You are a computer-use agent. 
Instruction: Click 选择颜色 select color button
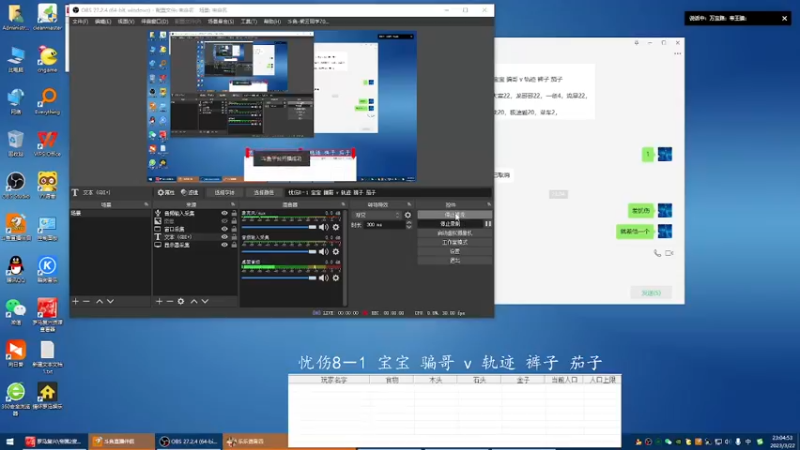point(264,192)
